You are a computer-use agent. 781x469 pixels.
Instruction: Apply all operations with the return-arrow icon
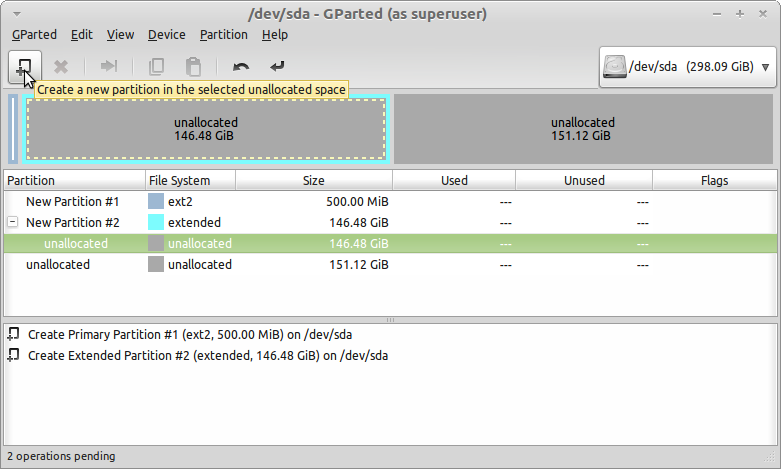pos(277,66)
